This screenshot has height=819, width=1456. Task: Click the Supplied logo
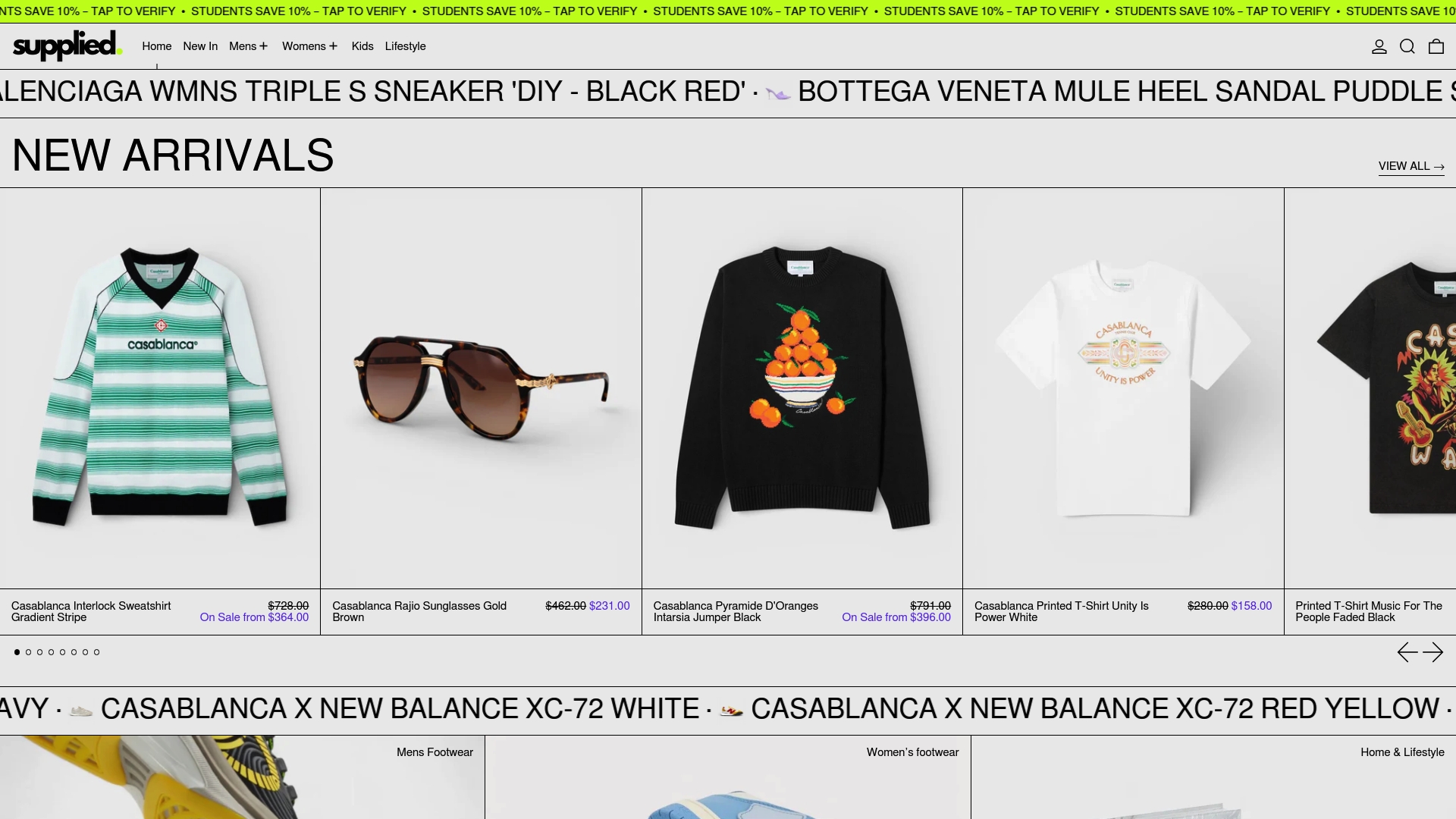coord(67,46)
